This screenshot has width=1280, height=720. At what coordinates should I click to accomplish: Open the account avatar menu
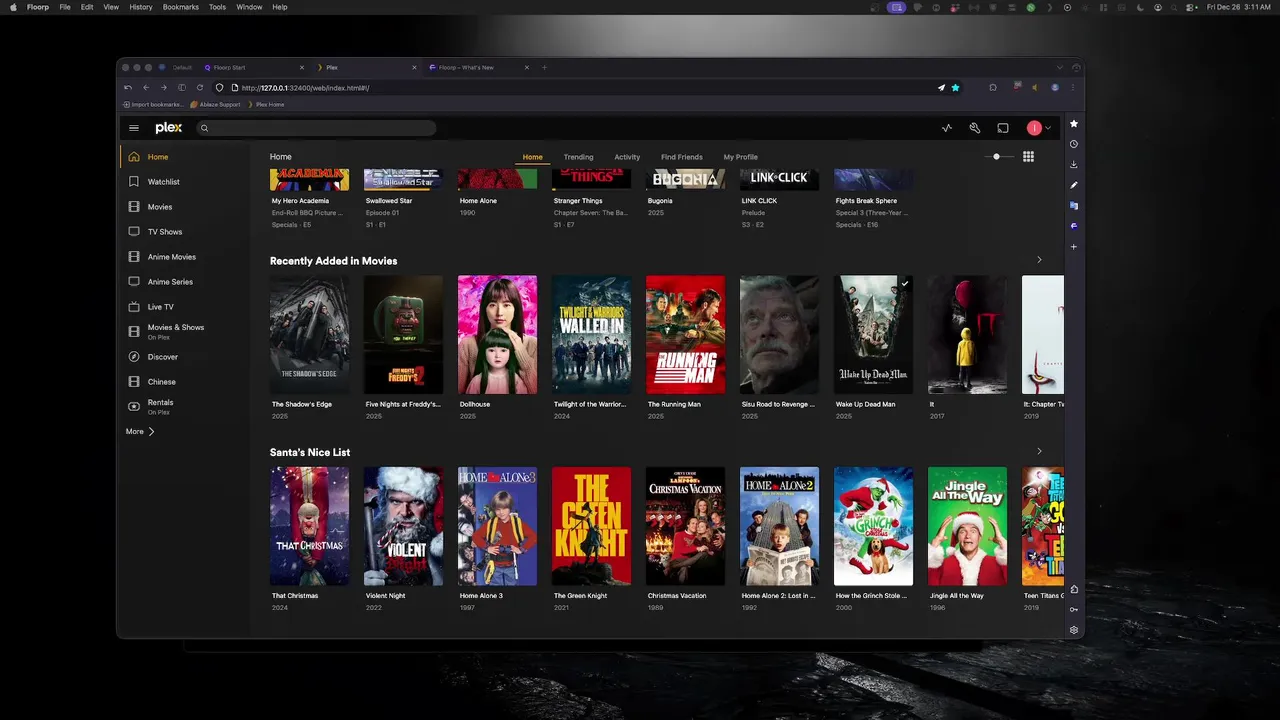[x=1039, y=128]
